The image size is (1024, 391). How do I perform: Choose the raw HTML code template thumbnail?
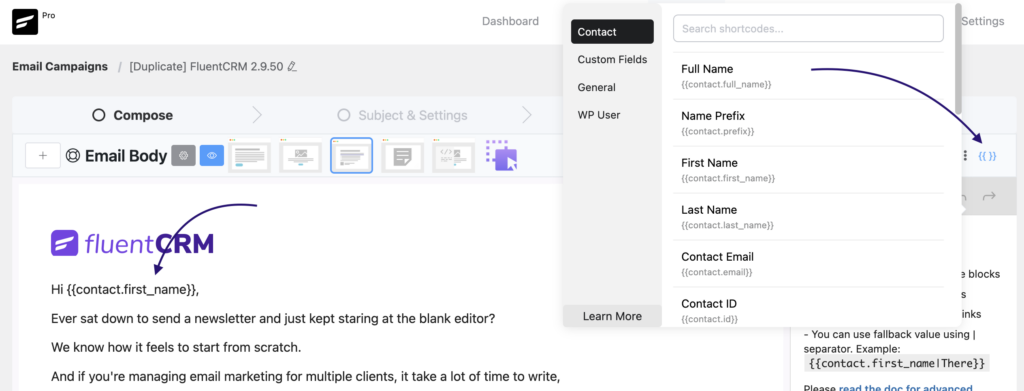pyautogui.click(x=453, y=156)
